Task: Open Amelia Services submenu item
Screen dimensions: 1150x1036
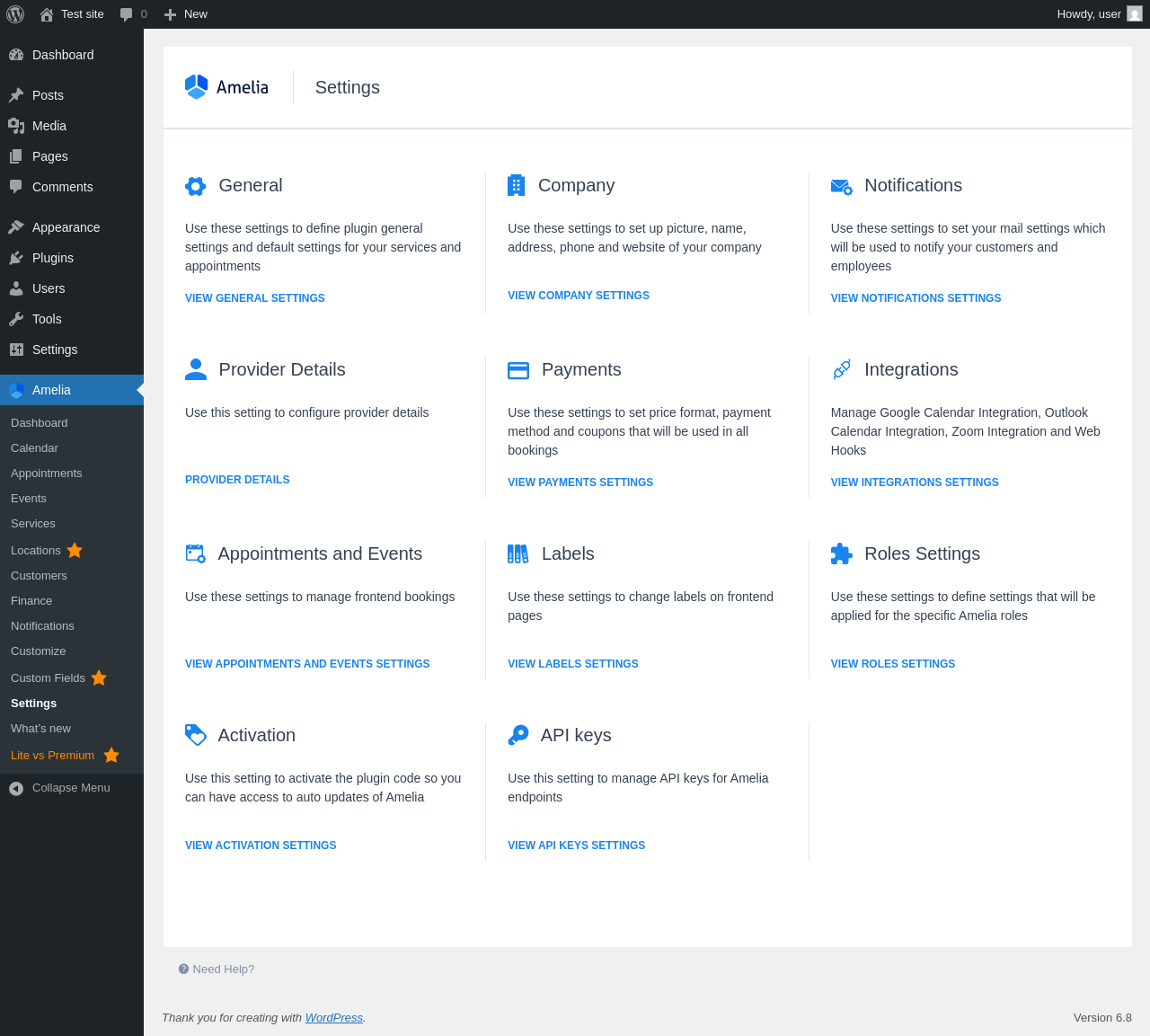Action: coord(72,523)
